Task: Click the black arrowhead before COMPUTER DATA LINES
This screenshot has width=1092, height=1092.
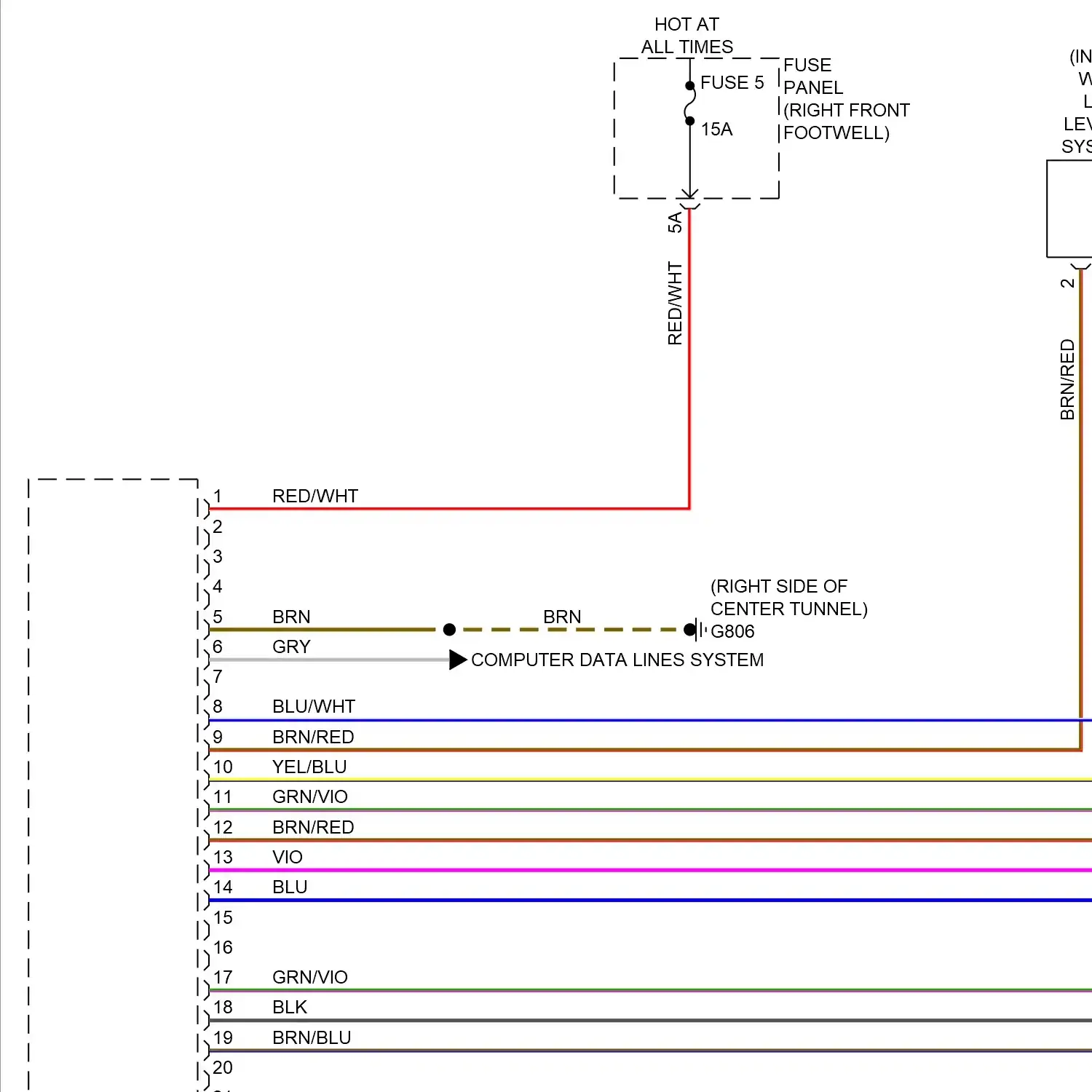Action: 458,660
